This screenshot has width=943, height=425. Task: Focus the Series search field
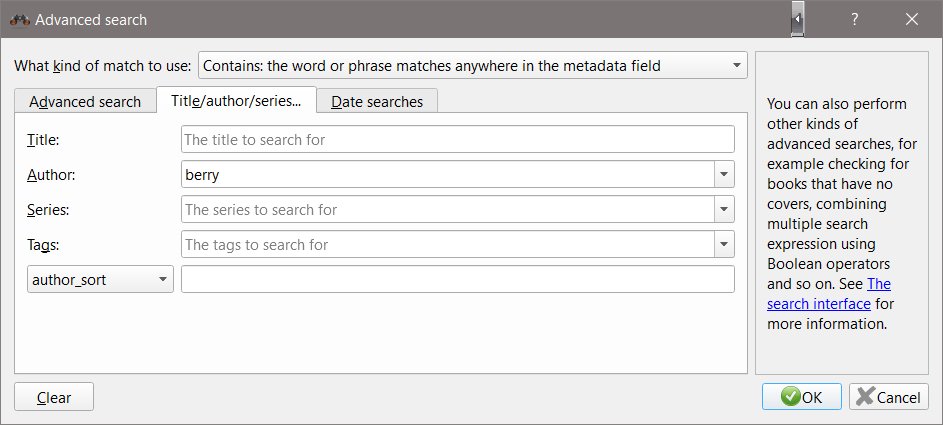(445, 209)
